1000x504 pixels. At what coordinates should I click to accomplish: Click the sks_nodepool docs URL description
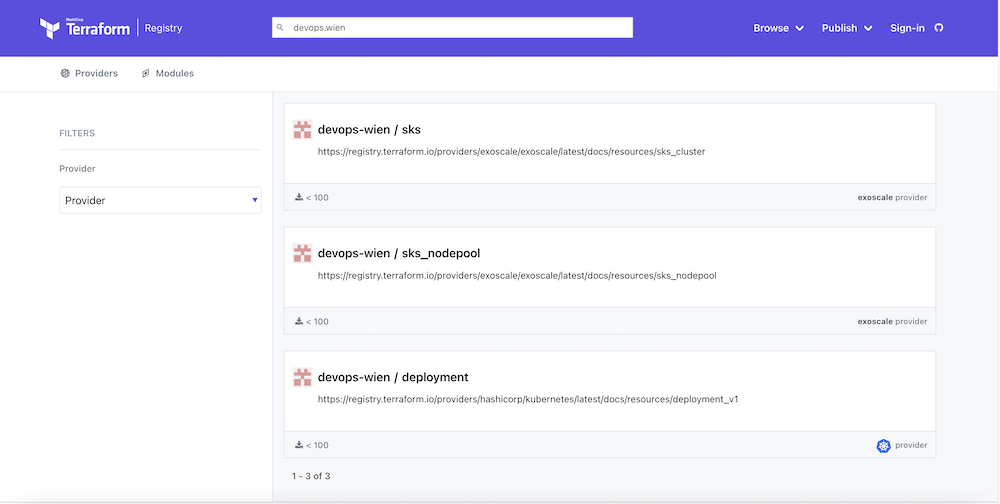coord(517,276)
